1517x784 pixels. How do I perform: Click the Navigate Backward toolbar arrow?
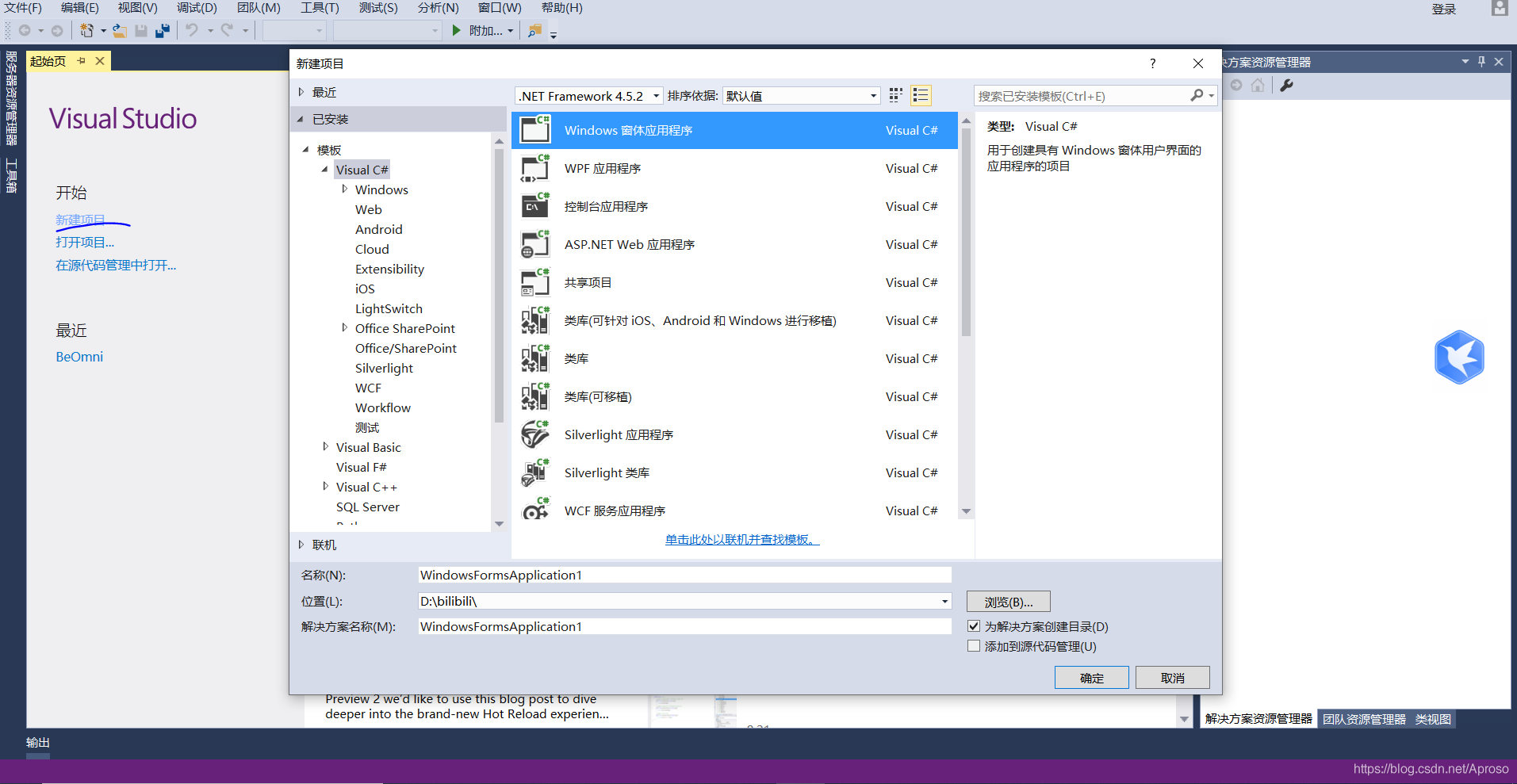pyautogui.click(x=25, y=30)
